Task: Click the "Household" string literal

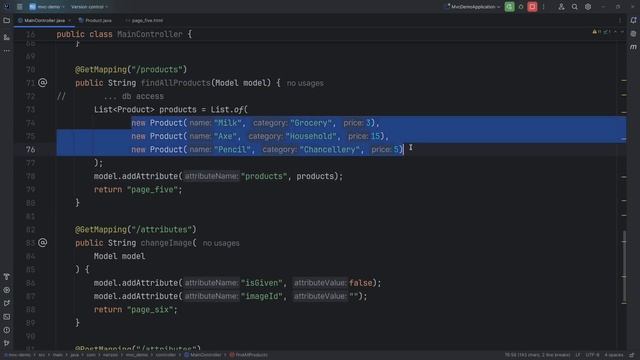Action: coord(311,136)
